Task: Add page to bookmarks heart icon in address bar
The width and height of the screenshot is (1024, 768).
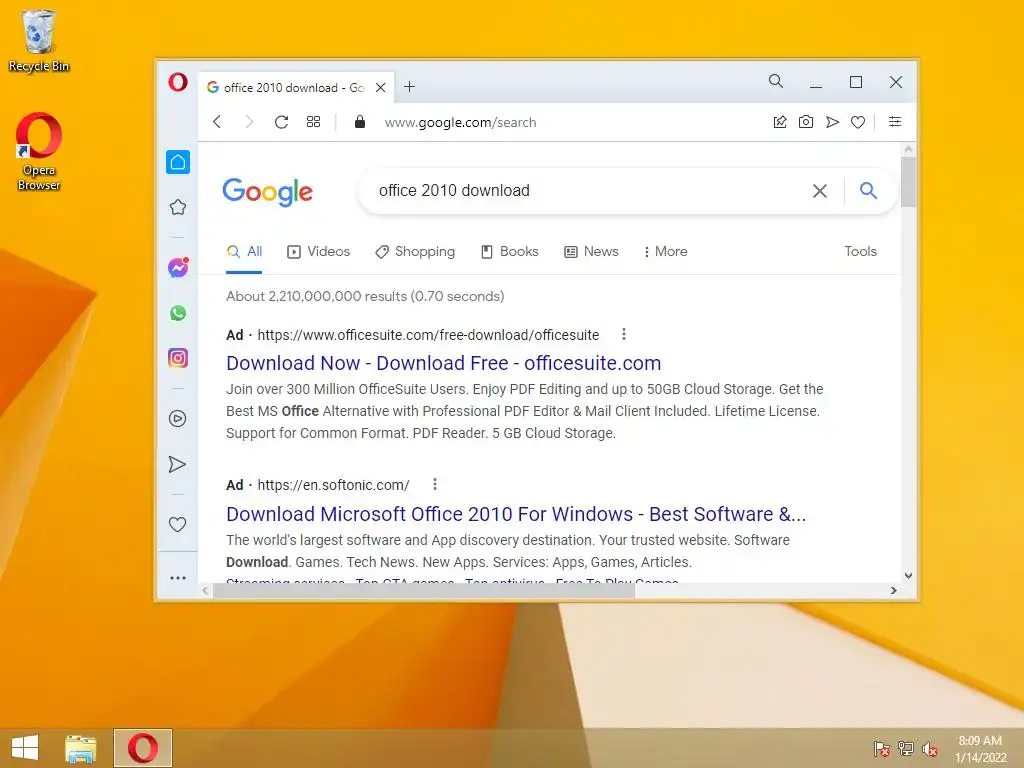Action: (x=858, y=122)
